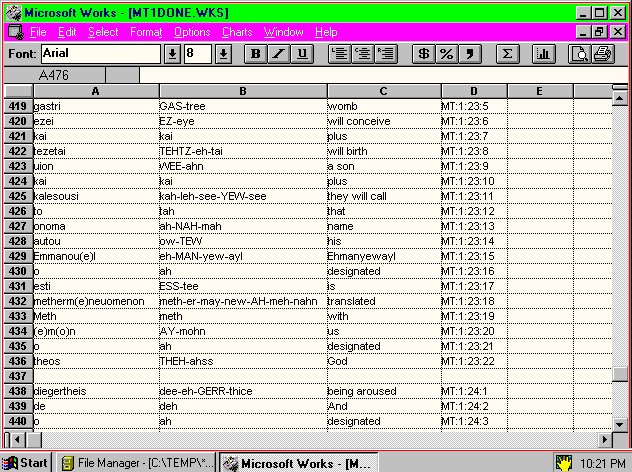Select cell containing 'will conceive'
This screenshot has height=472, width=632.
tap(384, 121)
